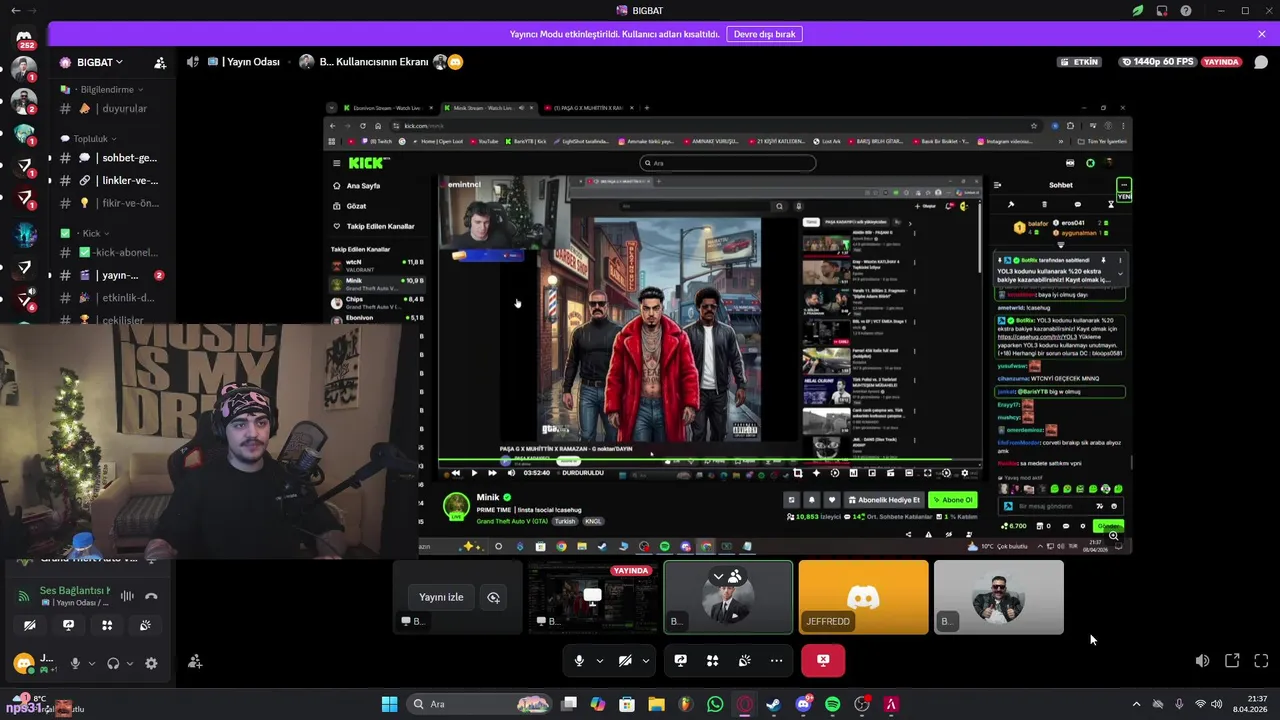The height and width of the screenshot is (720, 1280).
Task: Click pop-out stream icon beside Yayını izle
Action: click(x=493, y=597)
